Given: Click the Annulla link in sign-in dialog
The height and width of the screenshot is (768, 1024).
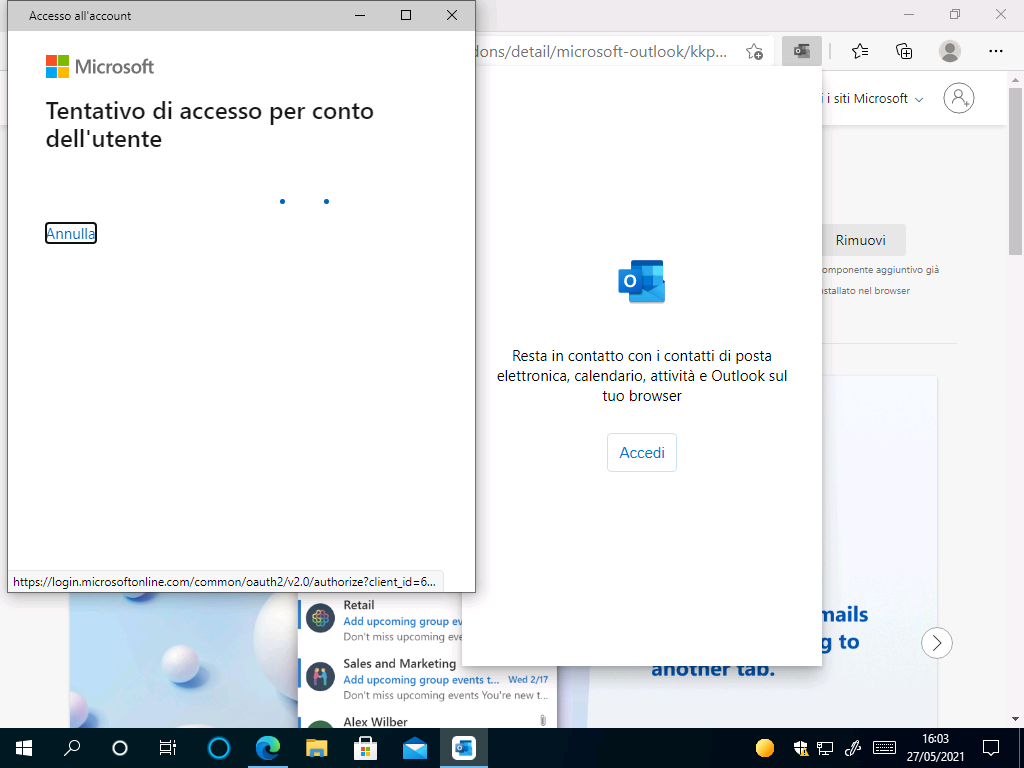Looking at the screenshot, I should pos(71,233).
